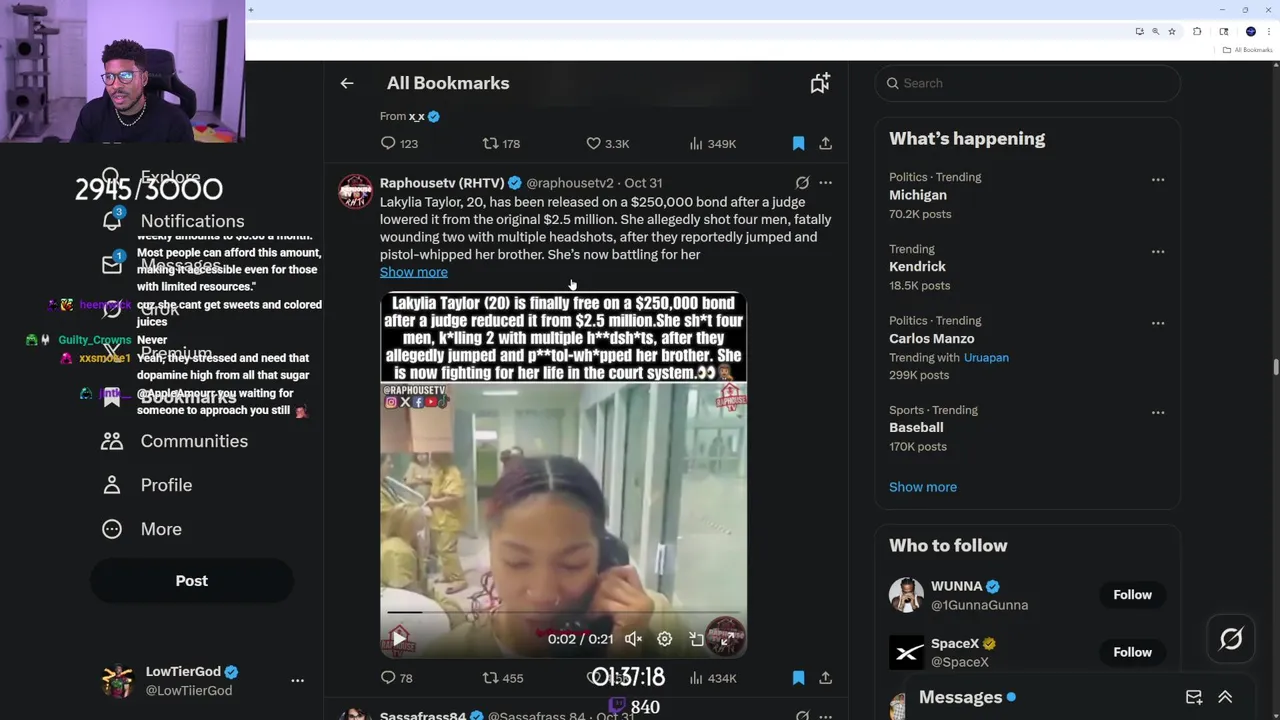Open the Baseball trending topic
Viewport: 1280px width, 720px height.
click(x=916, y=428)
